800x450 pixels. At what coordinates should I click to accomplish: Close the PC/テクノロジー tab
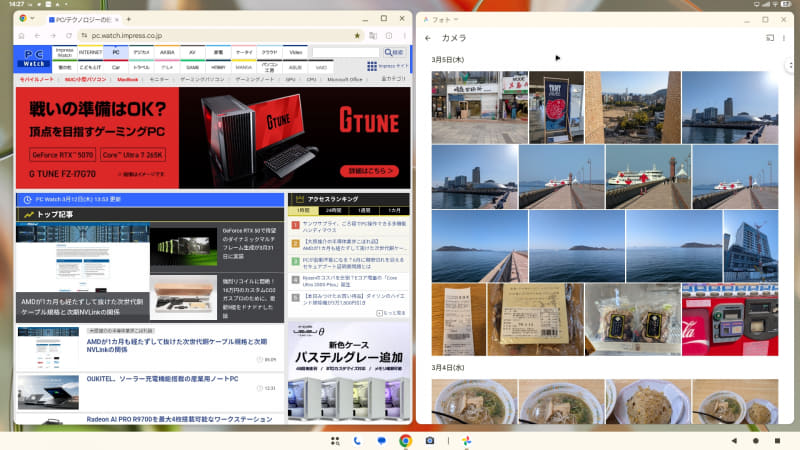point(117,20)
